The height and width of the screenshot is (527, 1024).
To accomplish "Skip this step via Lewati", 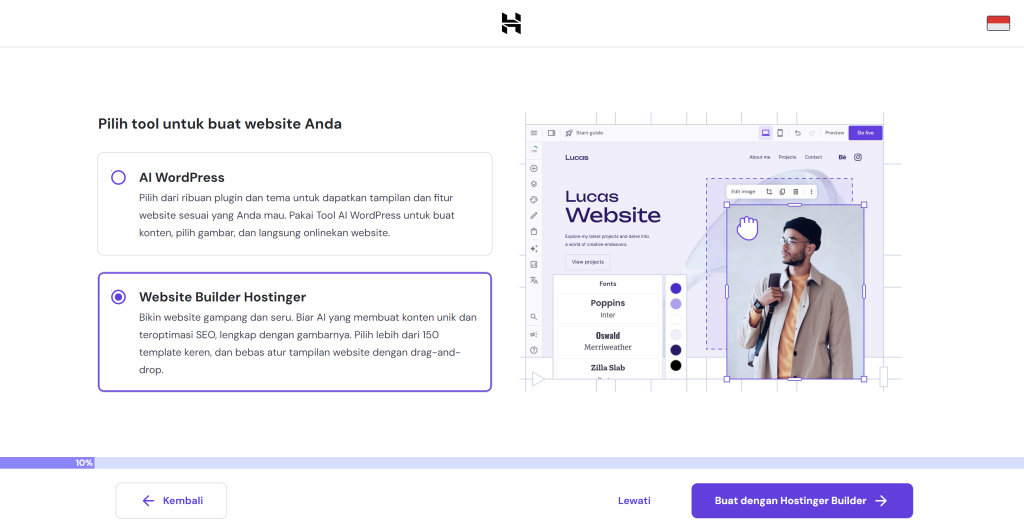I will [634, 501].
